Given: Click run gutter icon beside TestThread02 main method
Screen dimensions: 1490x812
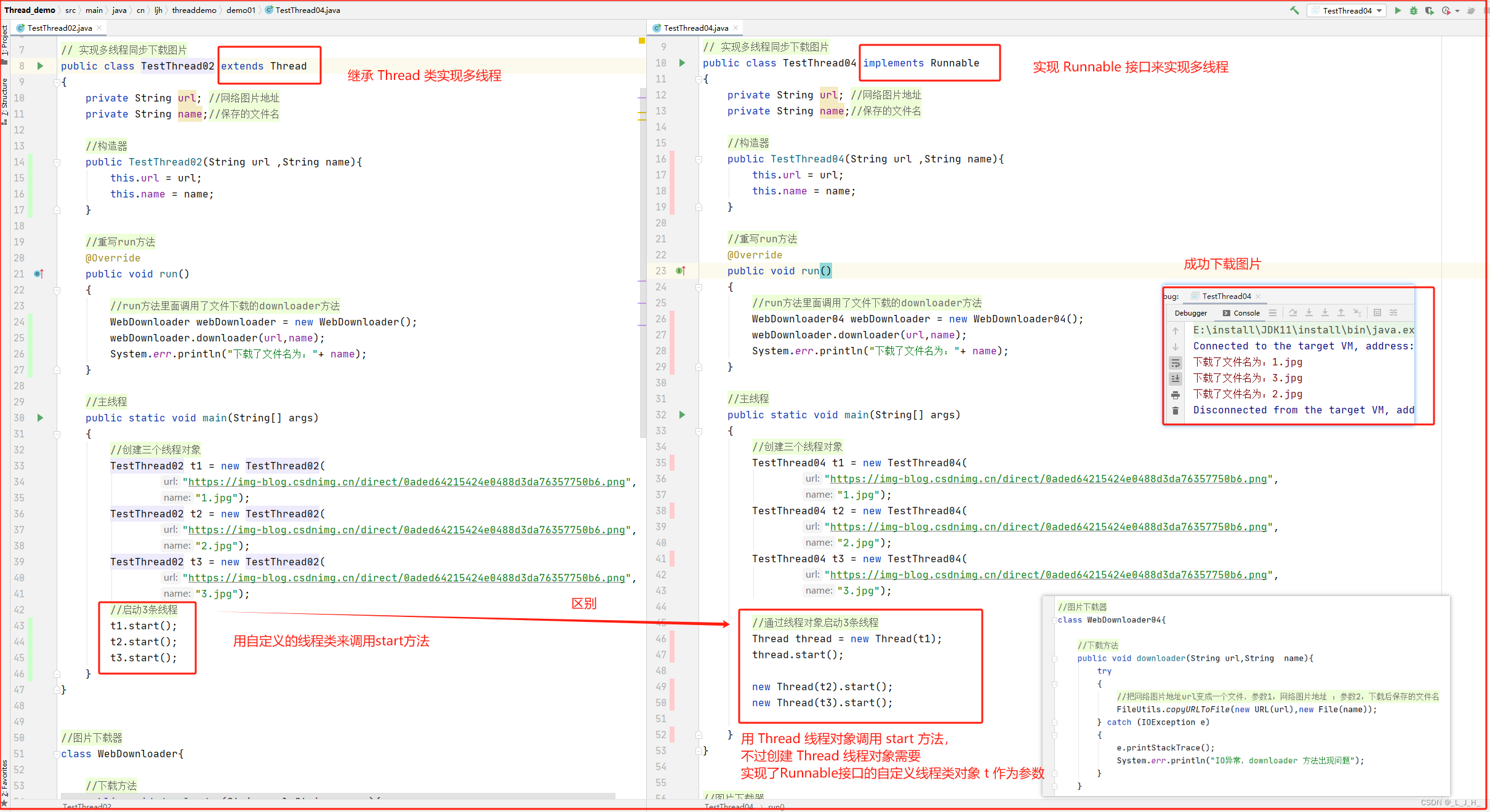Looking at the screenshot, I should (41, 418).
